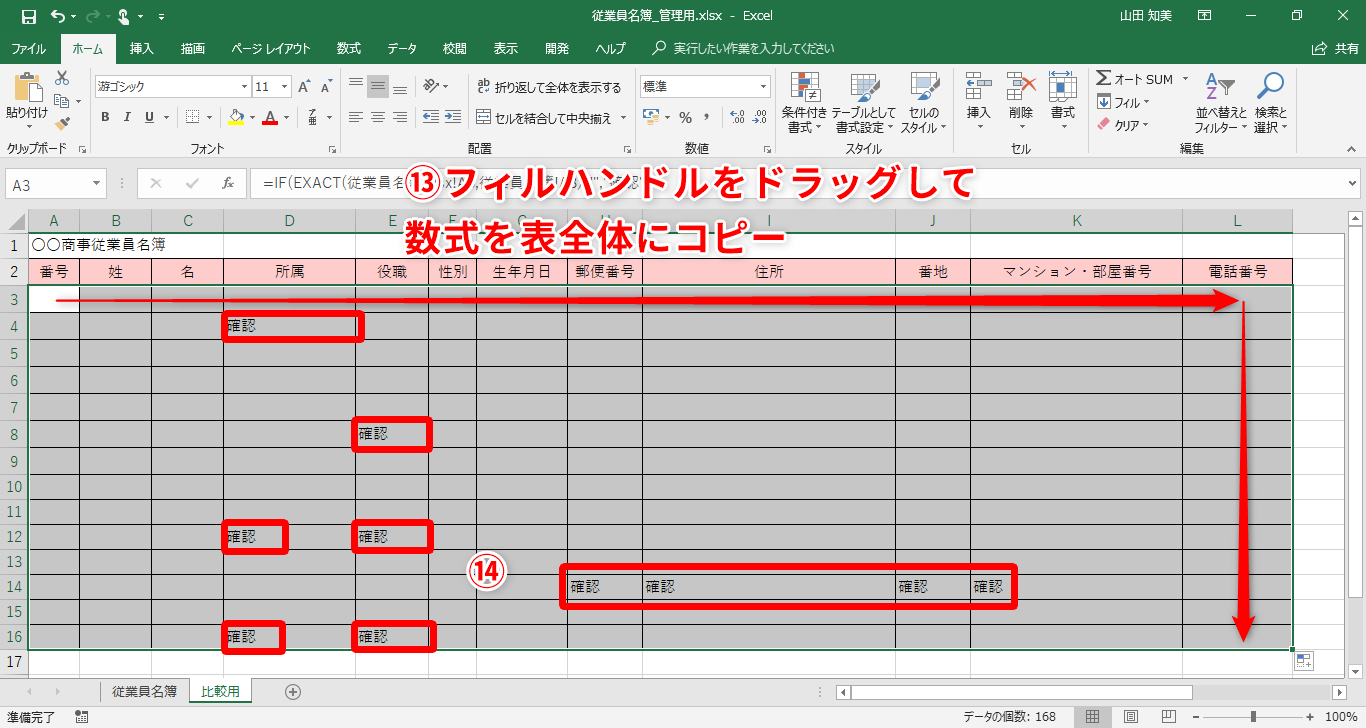Open the 游ゴシック font name dropdown
The width and height of the screenshot is (1366, 728).
click(244, 87)
